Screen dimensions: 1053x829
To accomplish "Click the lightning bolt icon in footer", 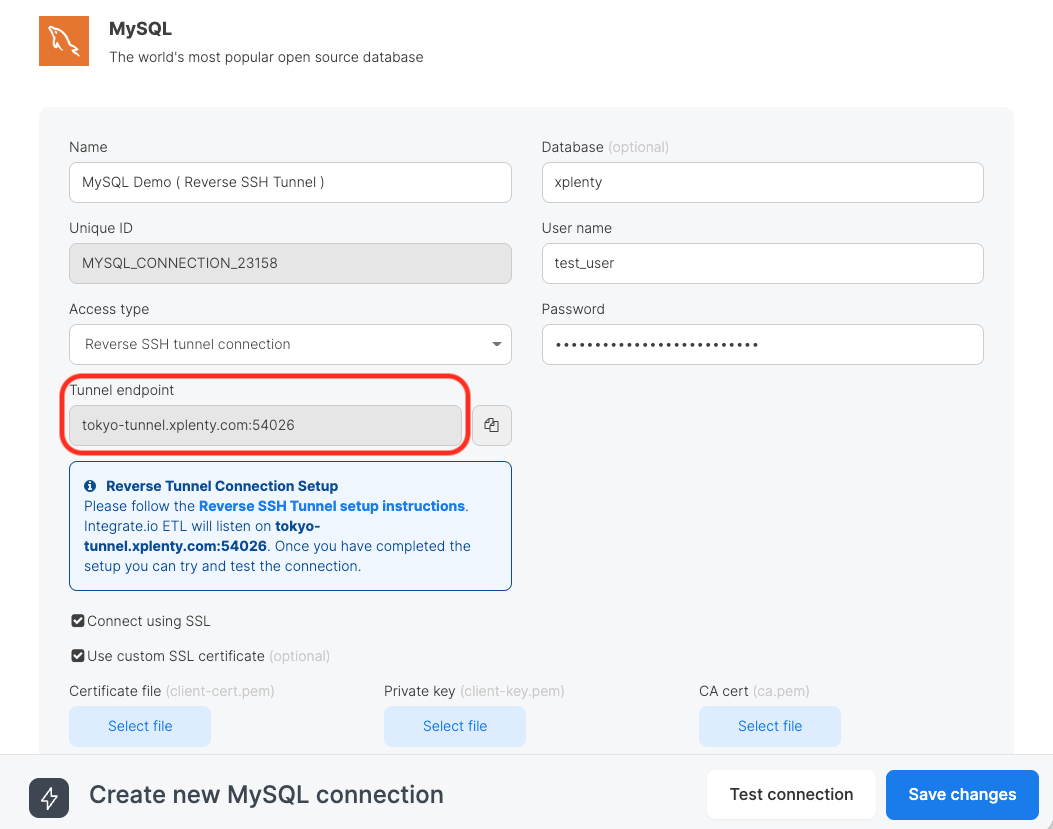I will point(49,797).
